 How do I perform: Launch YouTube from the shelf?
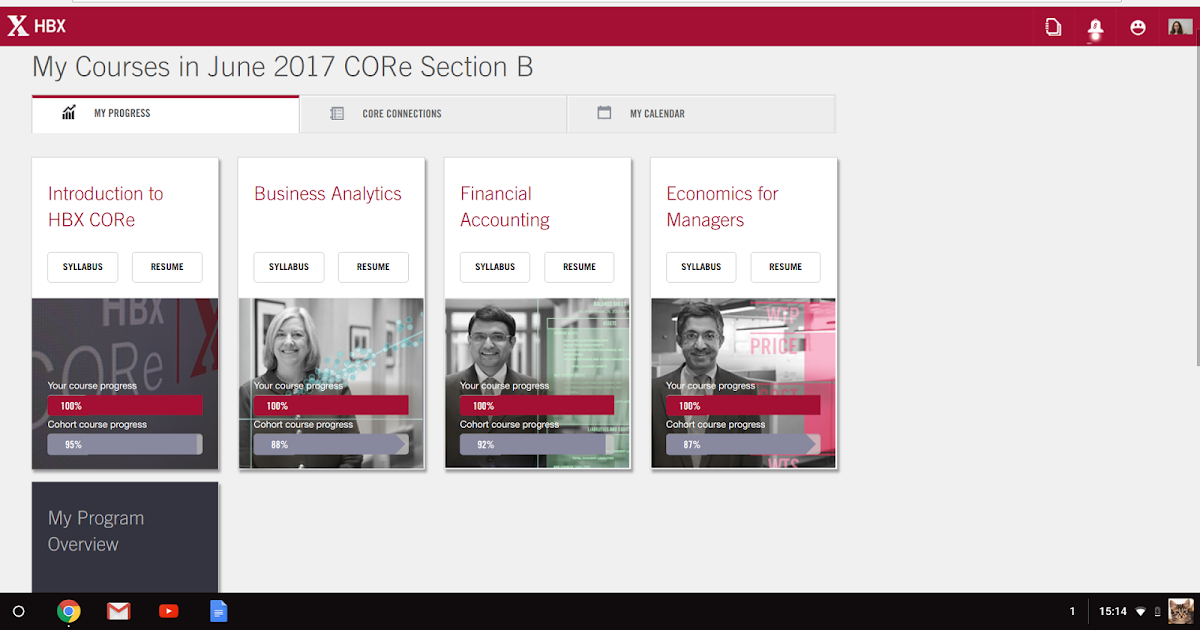(x=168, y=611)
